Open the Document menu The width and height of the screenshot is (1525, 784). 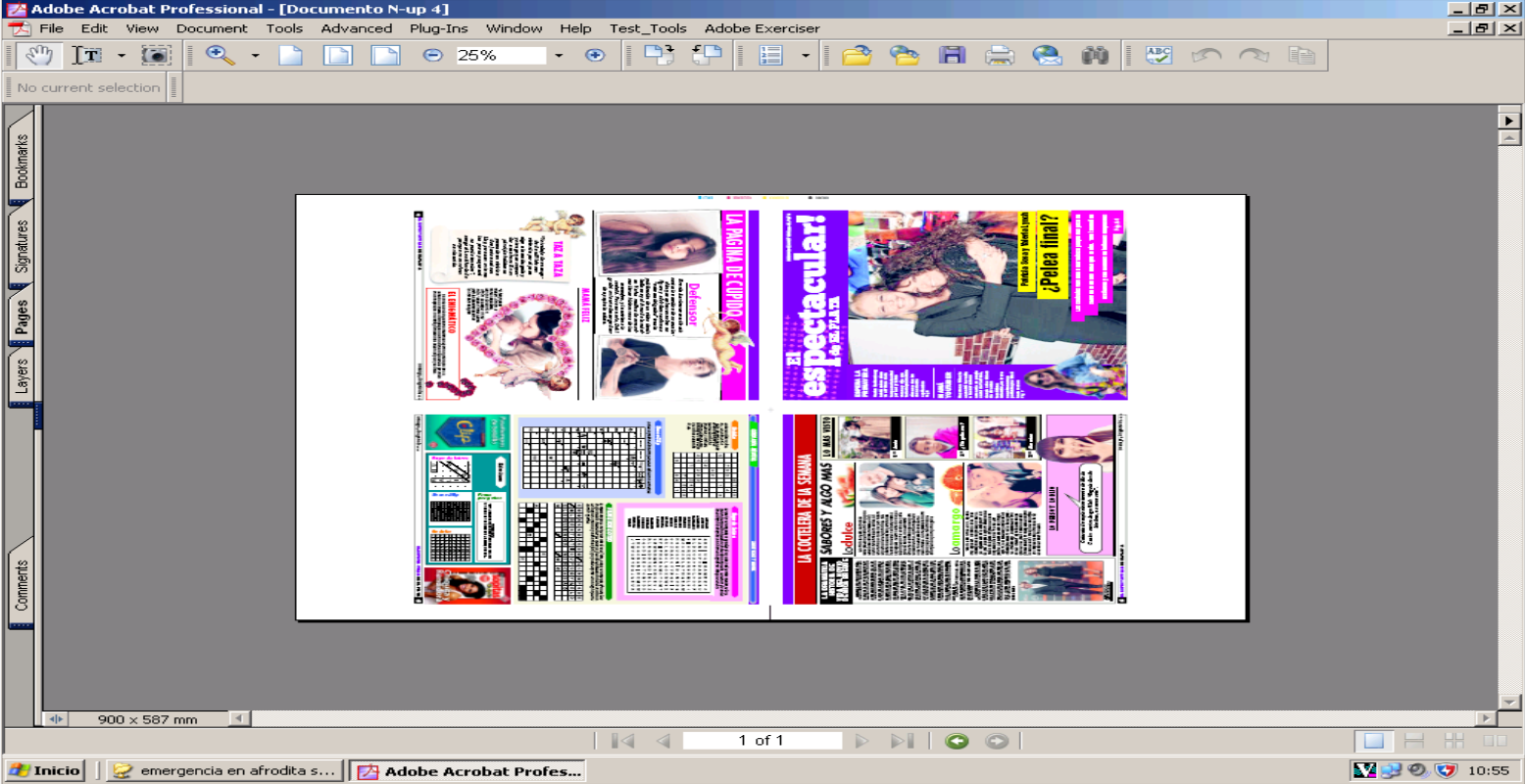212,28
